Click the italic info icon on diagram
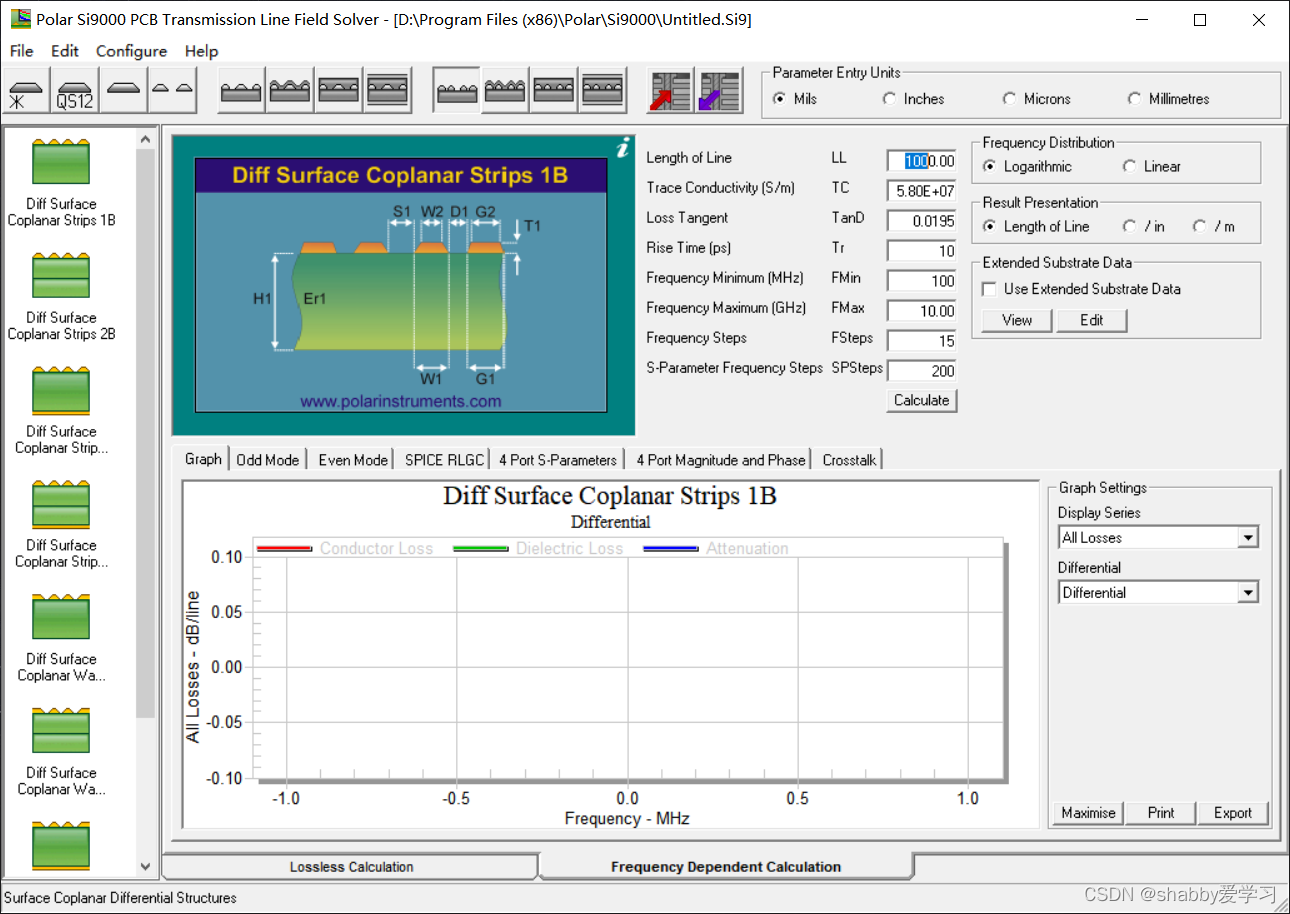1290x914 pixels. click(x=623, y=148)
